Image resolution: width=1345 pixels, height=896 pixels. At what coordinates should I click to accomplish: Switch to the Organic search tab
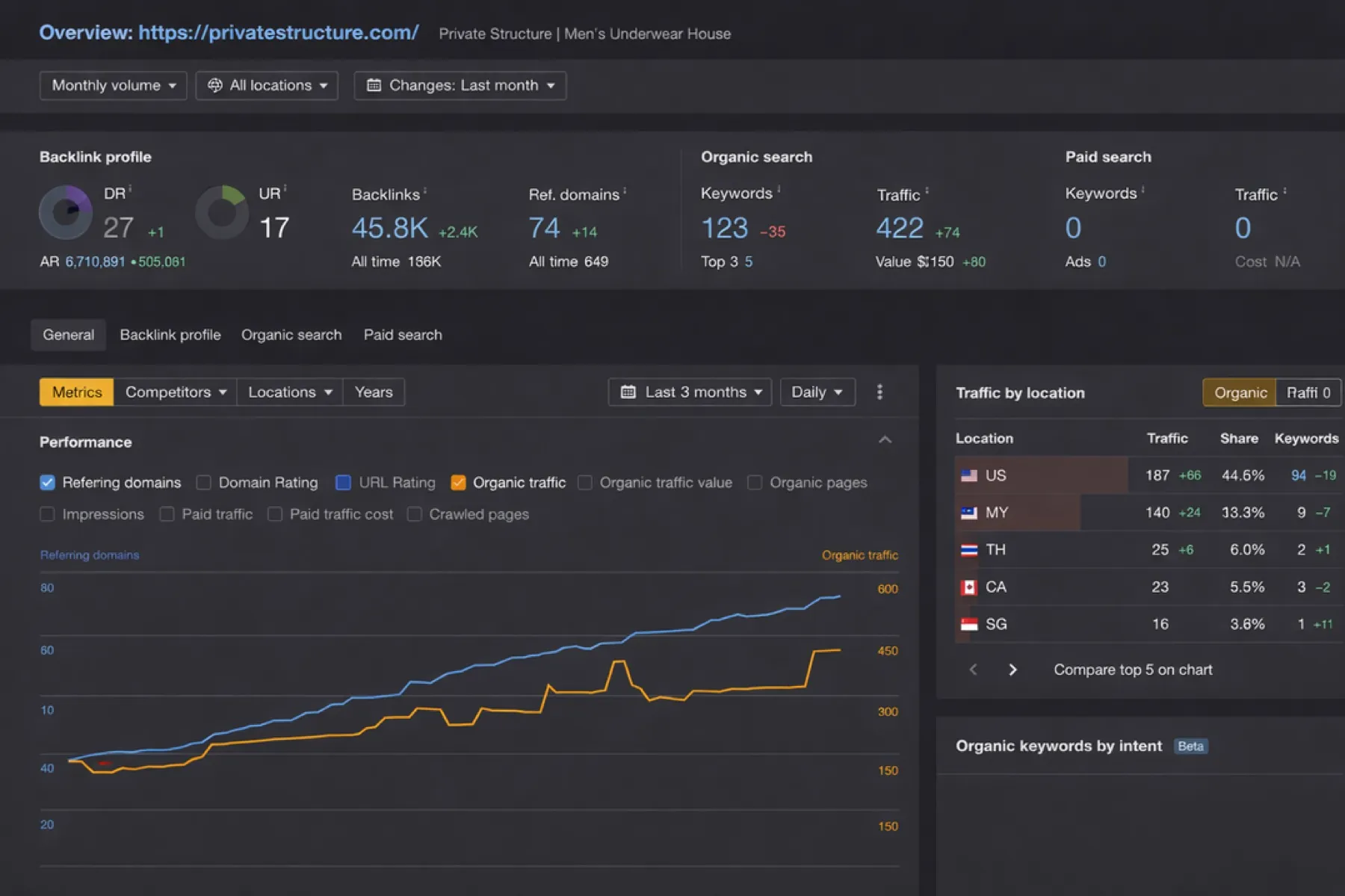[x=291, y=335]
